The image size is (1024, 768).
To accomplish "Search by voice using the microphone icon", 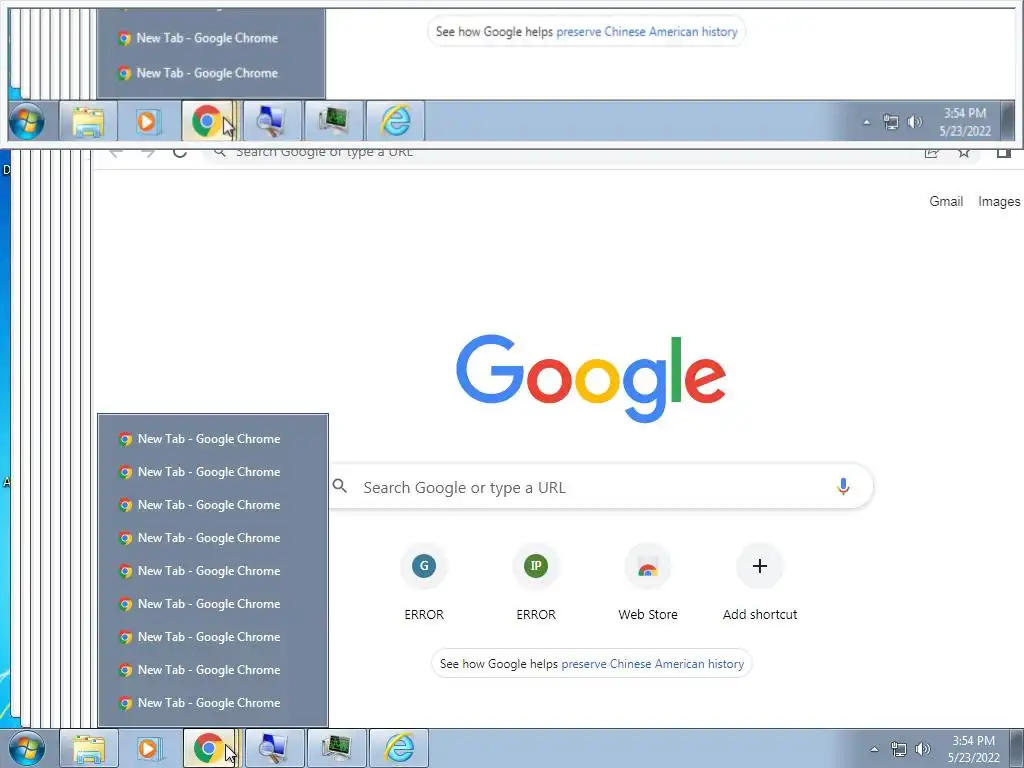I will pos(843,487).
